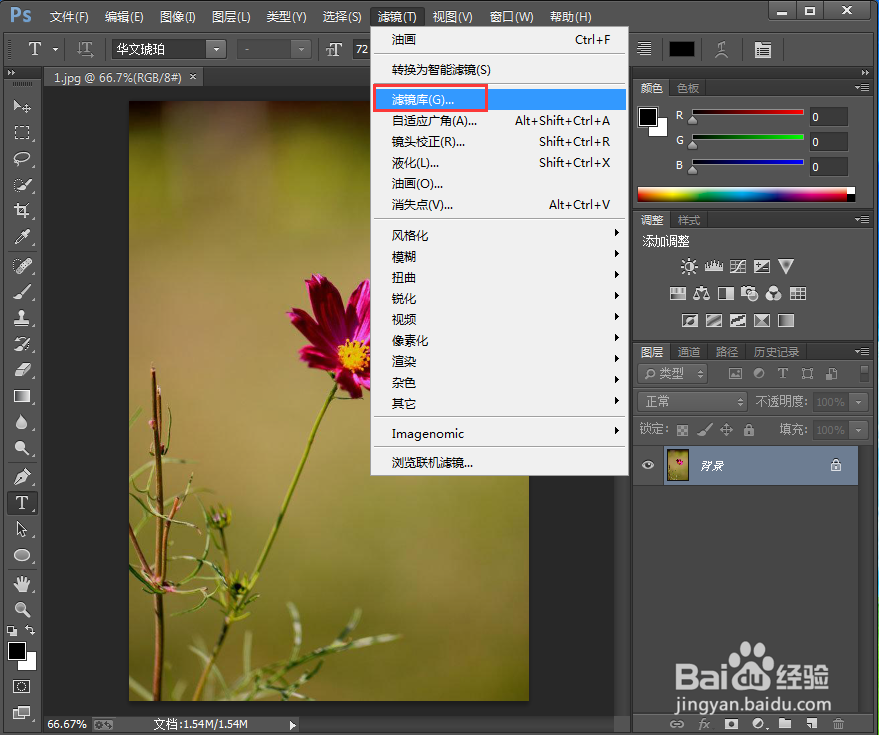Switch to the 通道 tab
The height and width of the screenshot is (735, 879).
(x=689, y=352)
